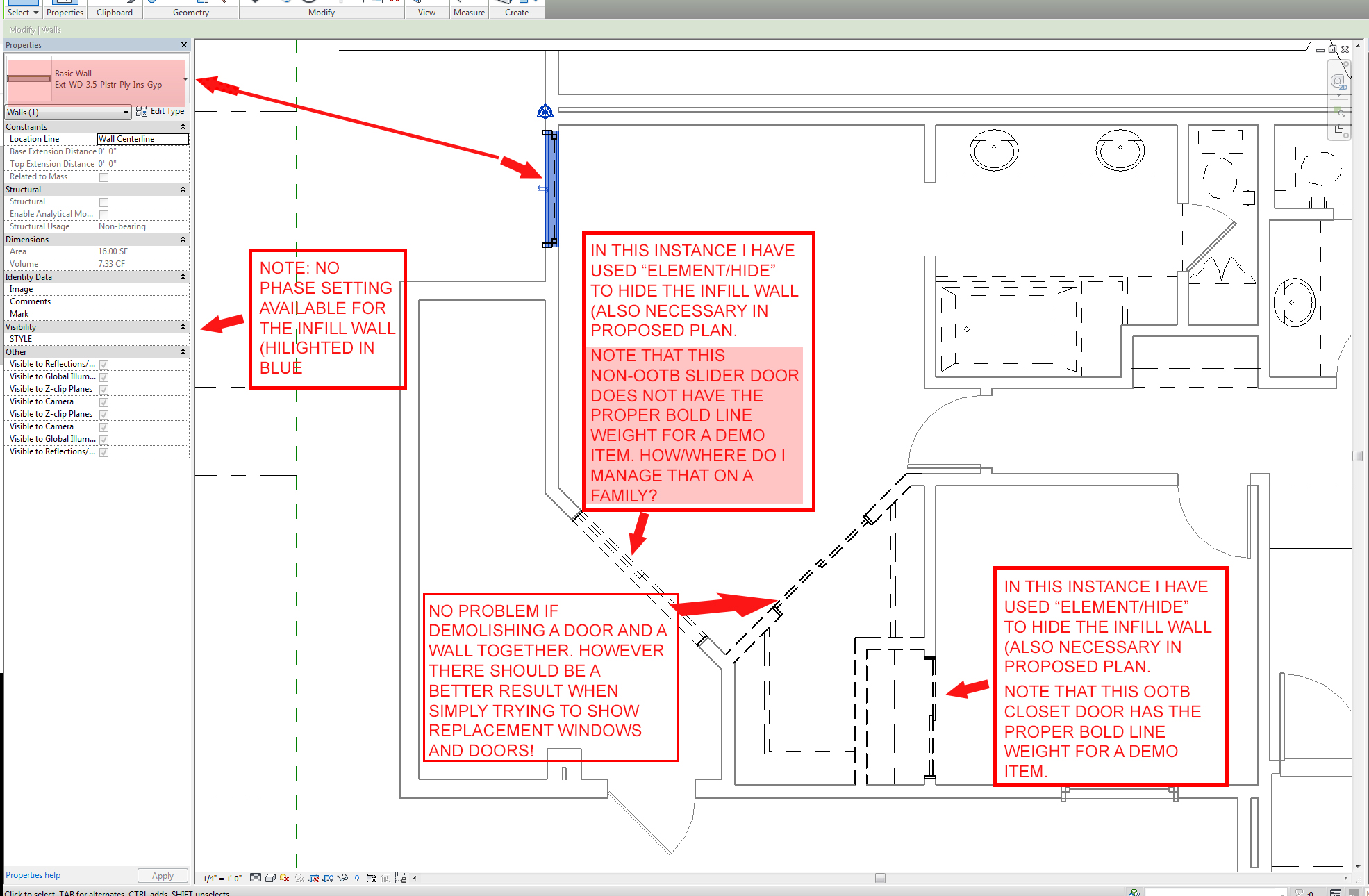
Task: Check the Structural property checkbox
Action: tap(104, 202)
